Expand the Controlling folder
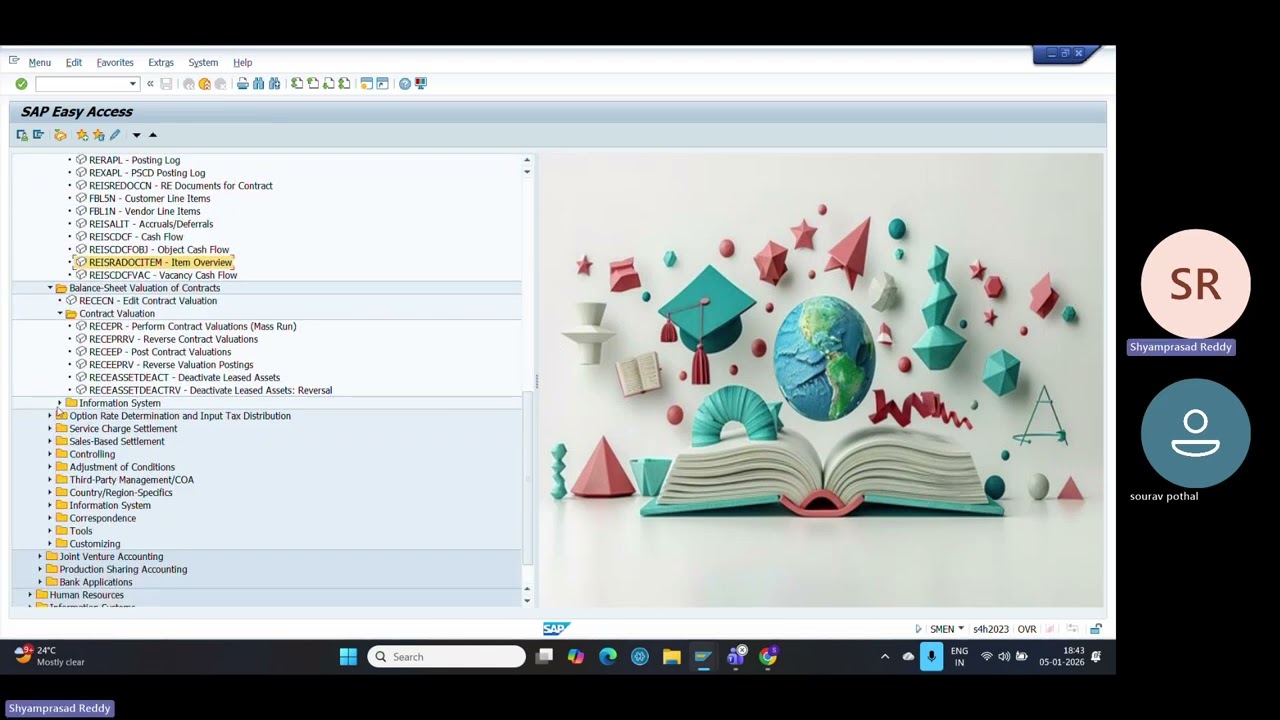 point(50,455)
